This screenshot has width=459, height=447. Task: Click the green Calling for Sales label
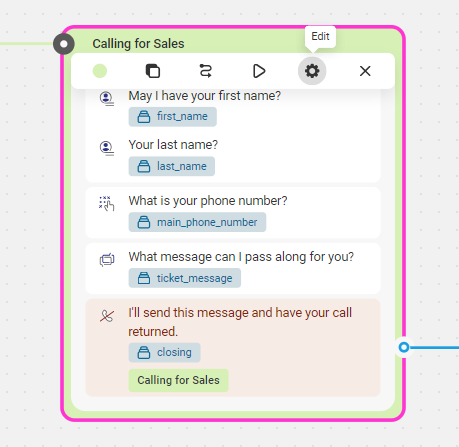coord(178,380)
